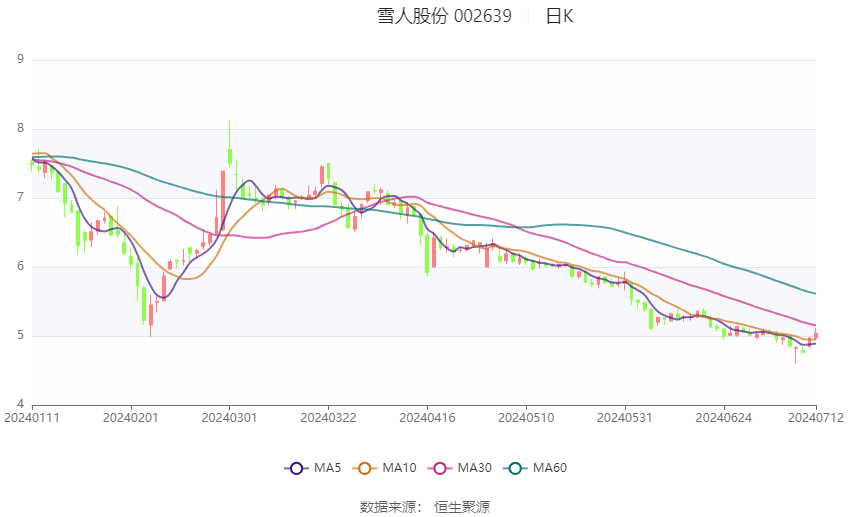Image resolution: width=850 pixels, height=517 pixels.
Task: Click the chart title 雪人股份 002639
Action: pos(444,16)
